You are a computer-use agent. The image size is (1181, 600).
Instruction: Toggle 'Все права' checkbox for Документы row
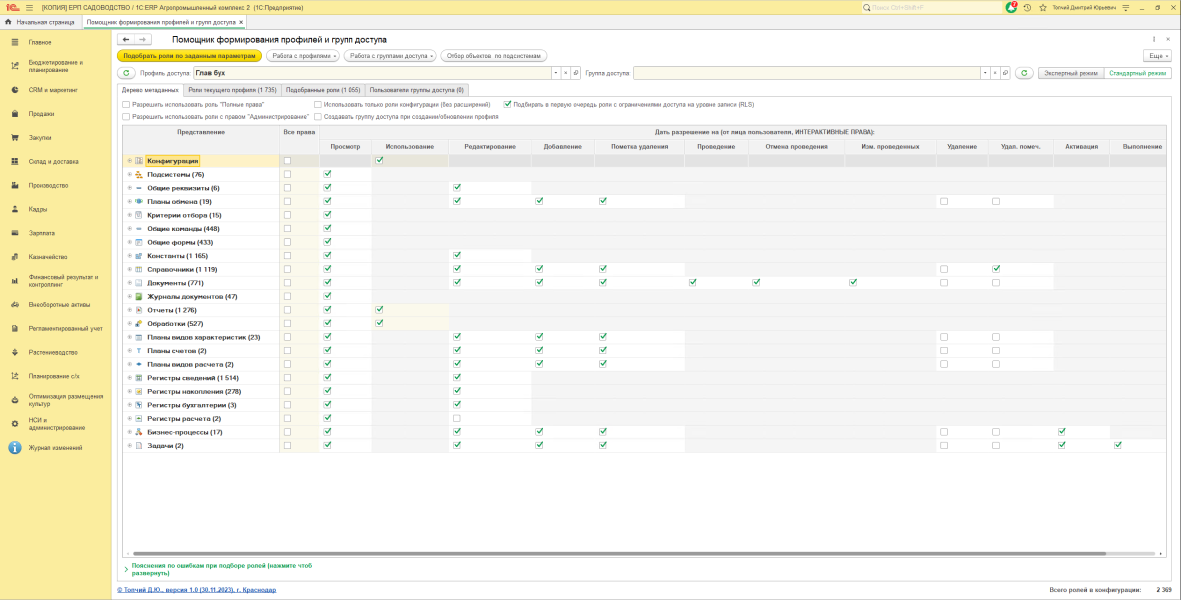point(288,283)
